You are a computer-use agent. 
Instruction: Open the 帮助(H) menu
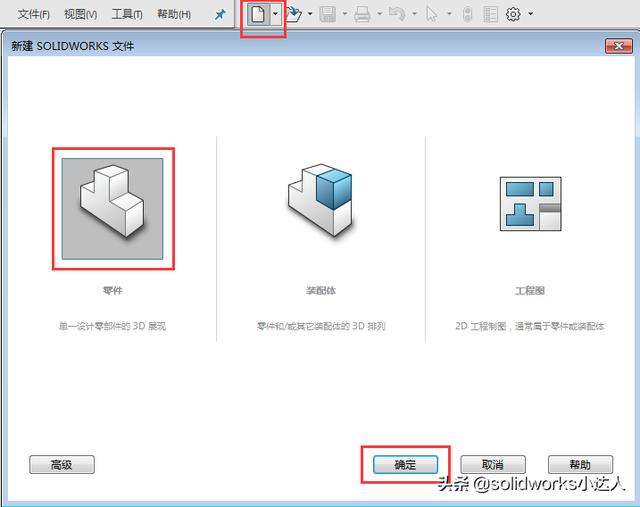[174, 15]
